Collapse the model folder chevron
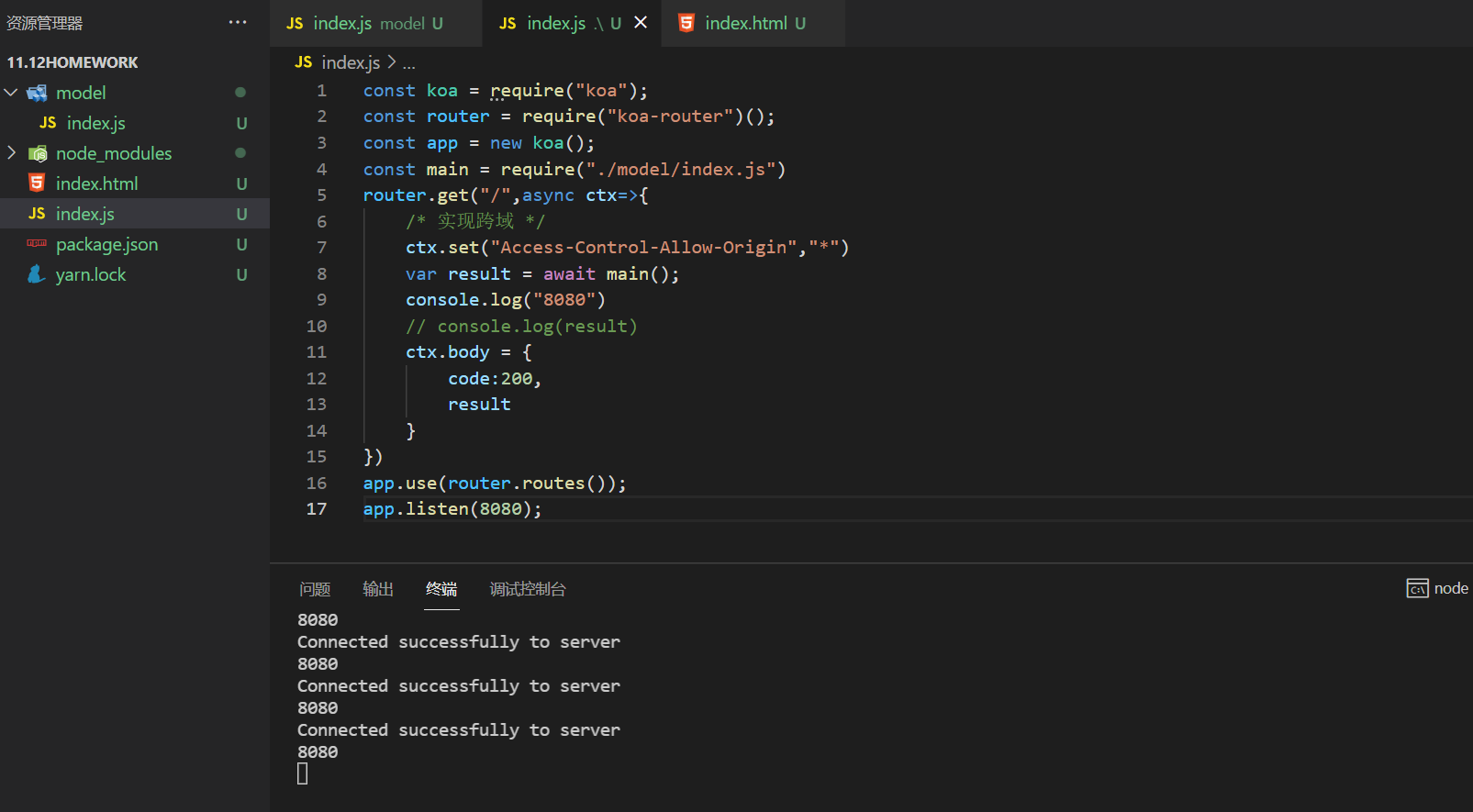This screenshot has height=812, width=1473. click(x=11, y=93)
